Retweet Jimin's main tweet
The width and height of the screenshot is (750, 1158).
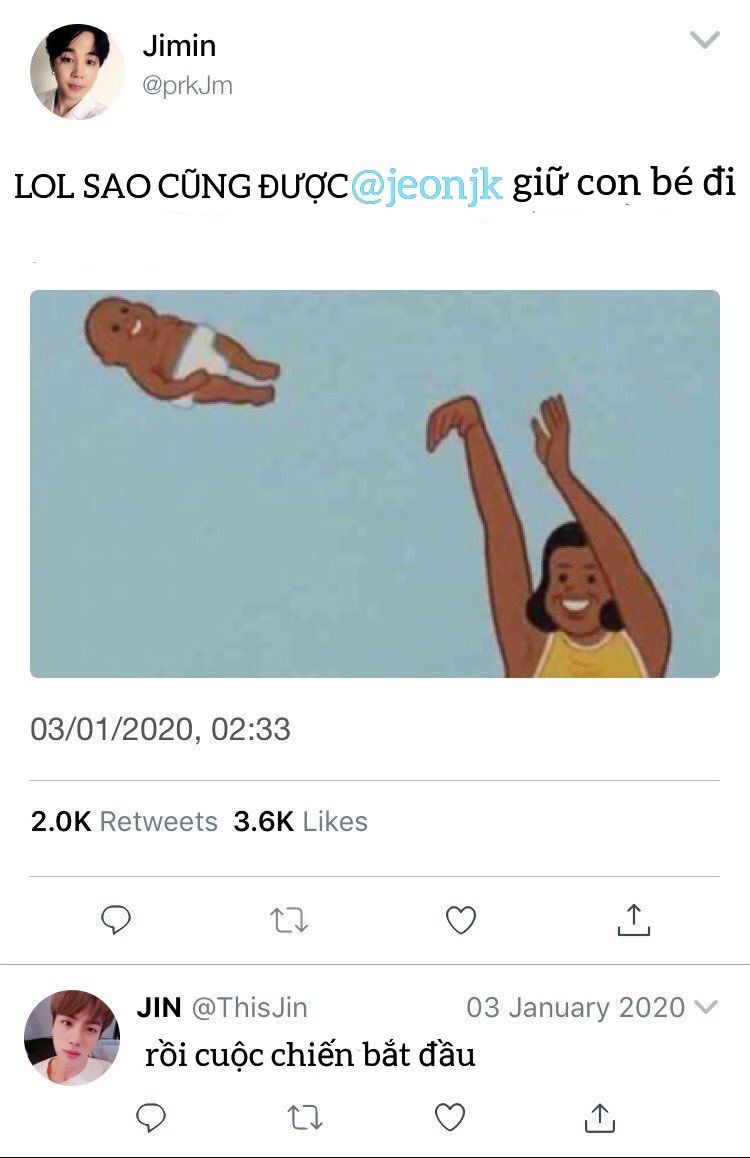tap(290, 919)
